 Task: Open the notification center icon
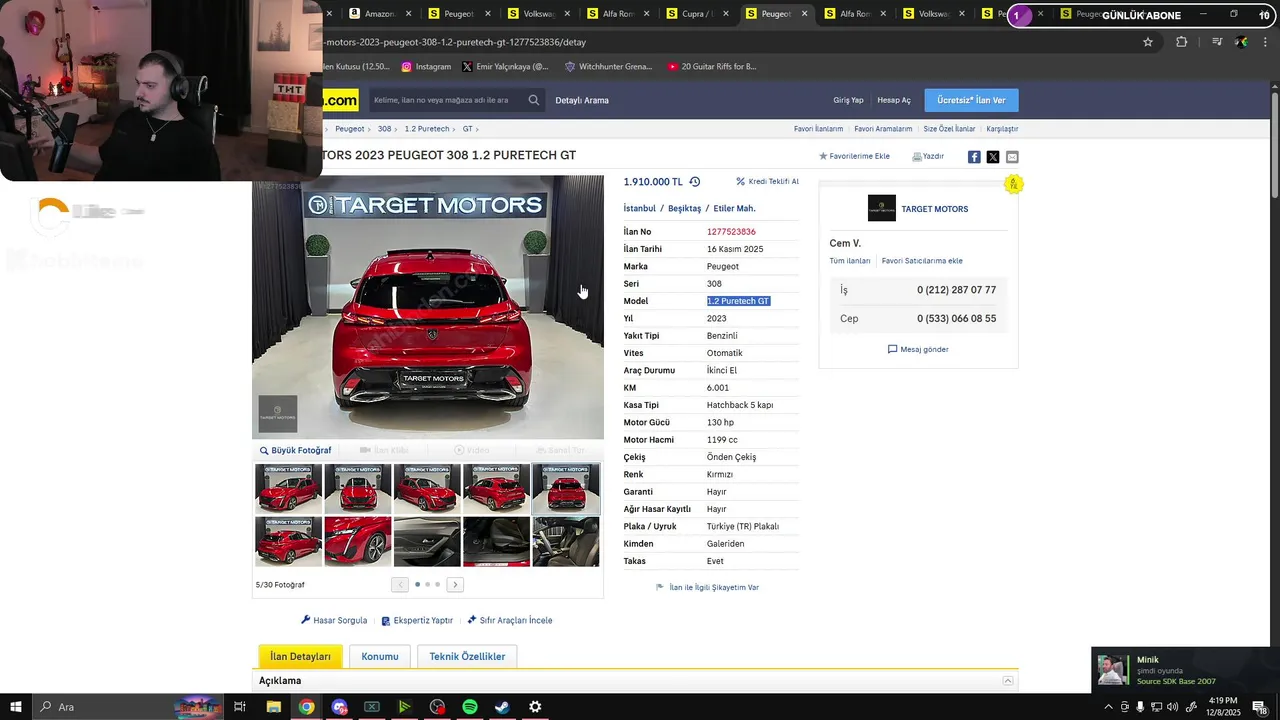[x=1261, y=707]
